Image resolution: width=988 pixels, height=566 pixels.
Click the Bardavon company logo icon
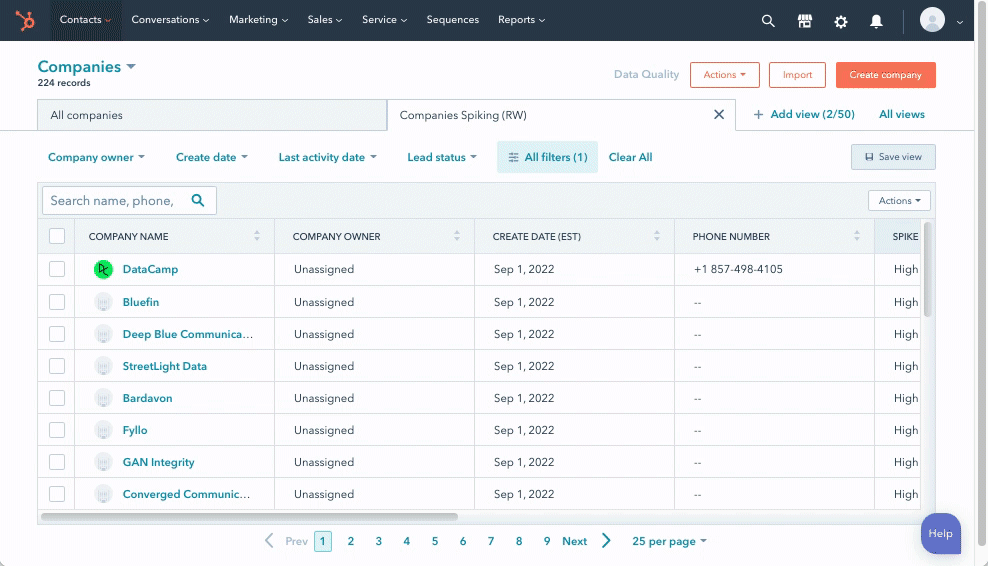[103, 398]
